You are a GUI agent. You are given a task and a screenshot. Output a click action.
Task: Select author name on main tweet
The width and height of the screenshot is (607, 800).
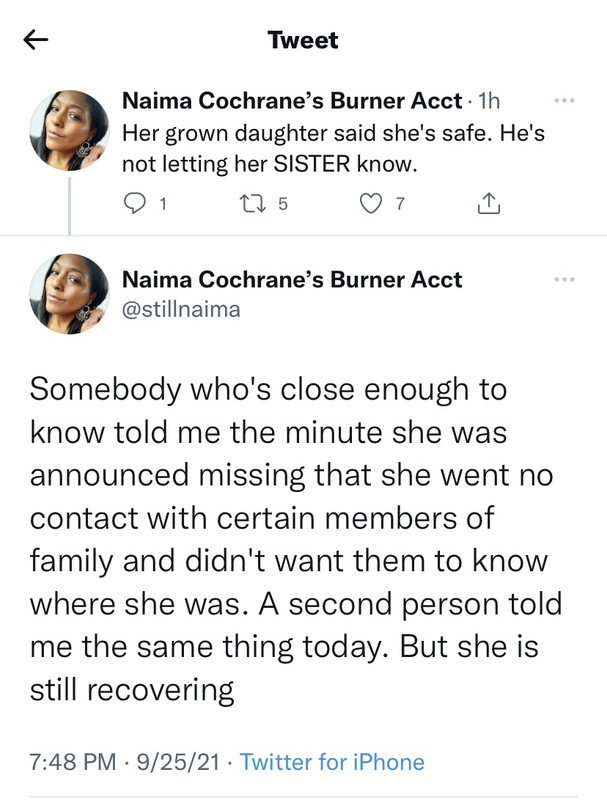292,280
